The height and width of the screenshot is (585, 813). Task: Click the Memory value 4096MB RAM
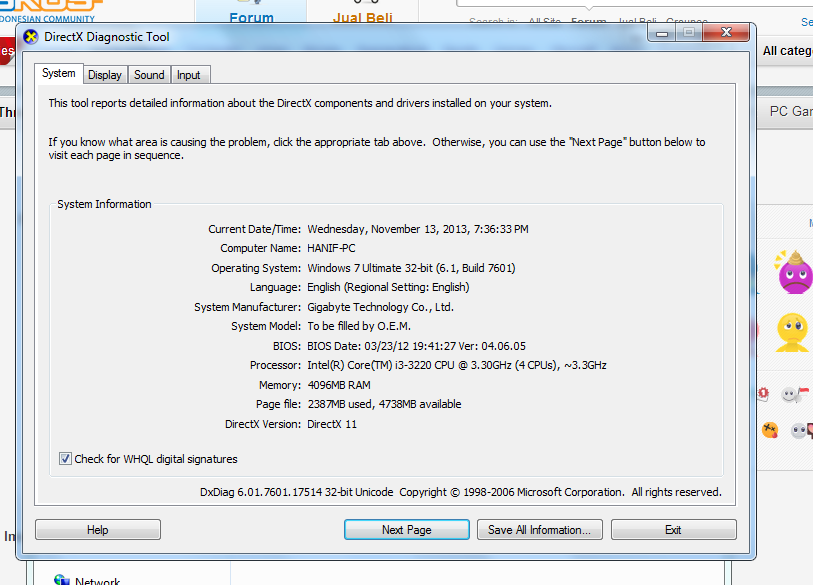coord(339,385)
